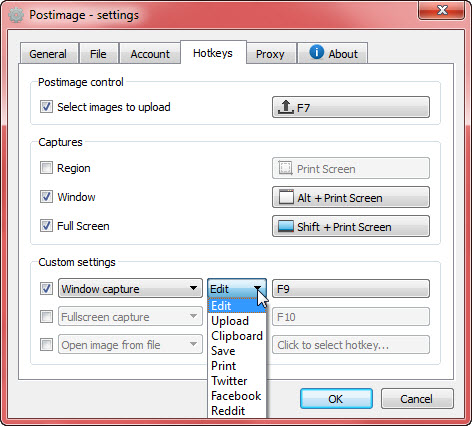Click the Postimage gear icon in title bar
The image size is (472, 426).
coord(16,15)
